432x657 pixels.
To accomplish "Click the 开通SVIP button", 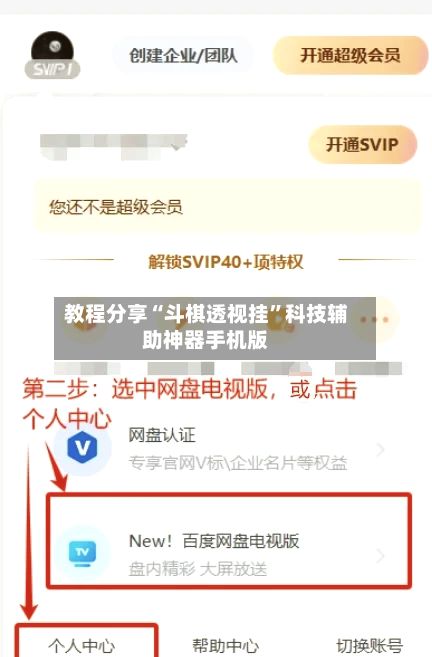I will pos(362,145).
